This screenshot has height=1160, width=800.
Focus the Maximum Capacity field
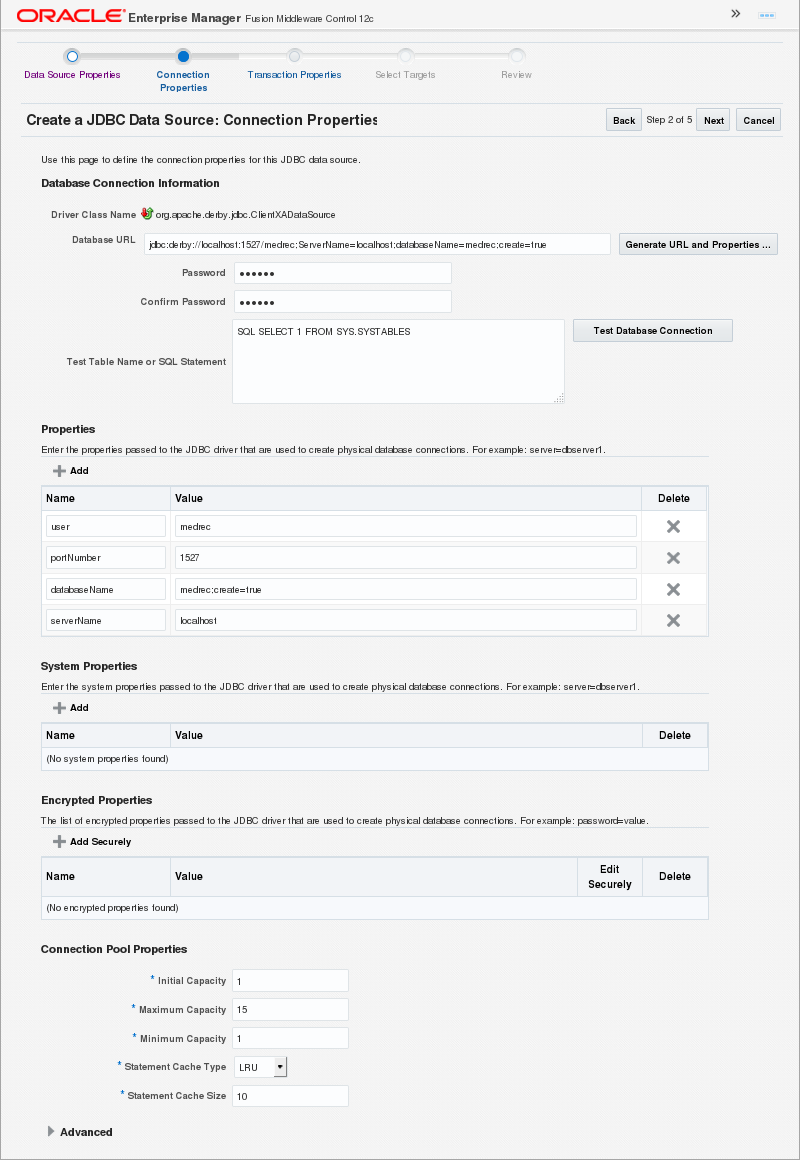pyautogui.click(x=290, y=1010)
